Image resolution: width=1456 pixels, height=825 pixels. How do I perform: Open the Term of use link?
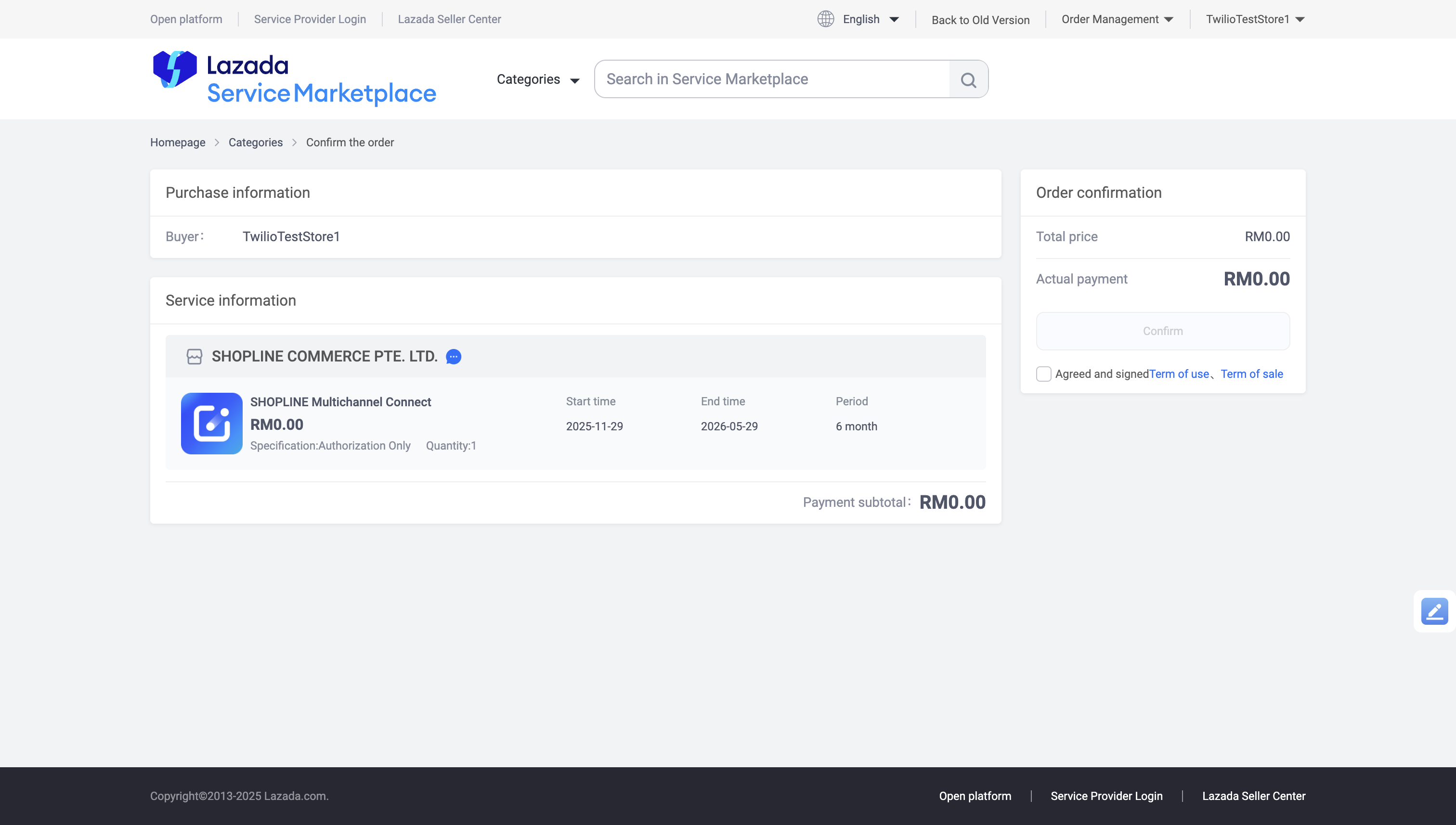[1179, 374]
